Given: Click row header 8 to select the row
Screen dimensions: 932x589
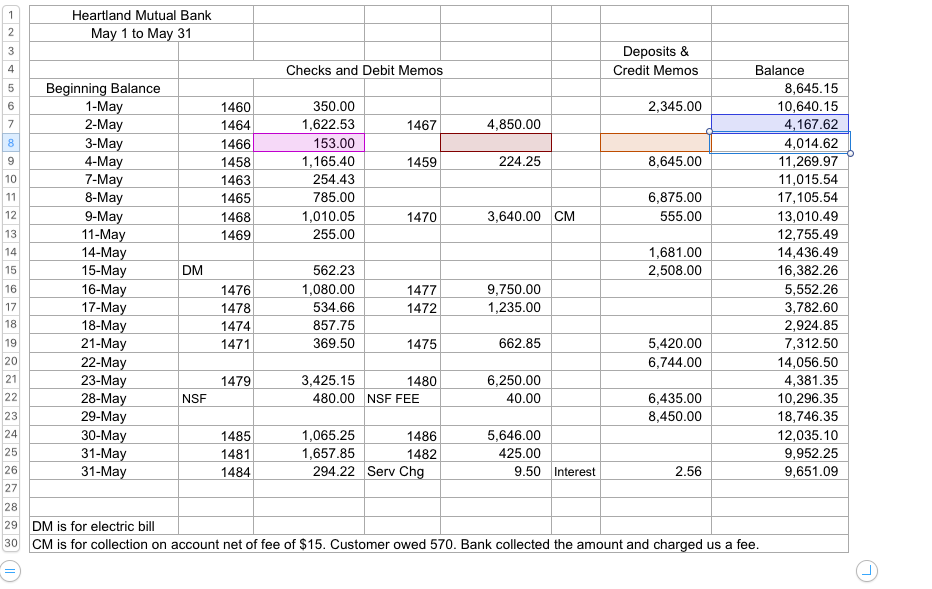Looking at the screenshot, I should click(x=9, y=143).
